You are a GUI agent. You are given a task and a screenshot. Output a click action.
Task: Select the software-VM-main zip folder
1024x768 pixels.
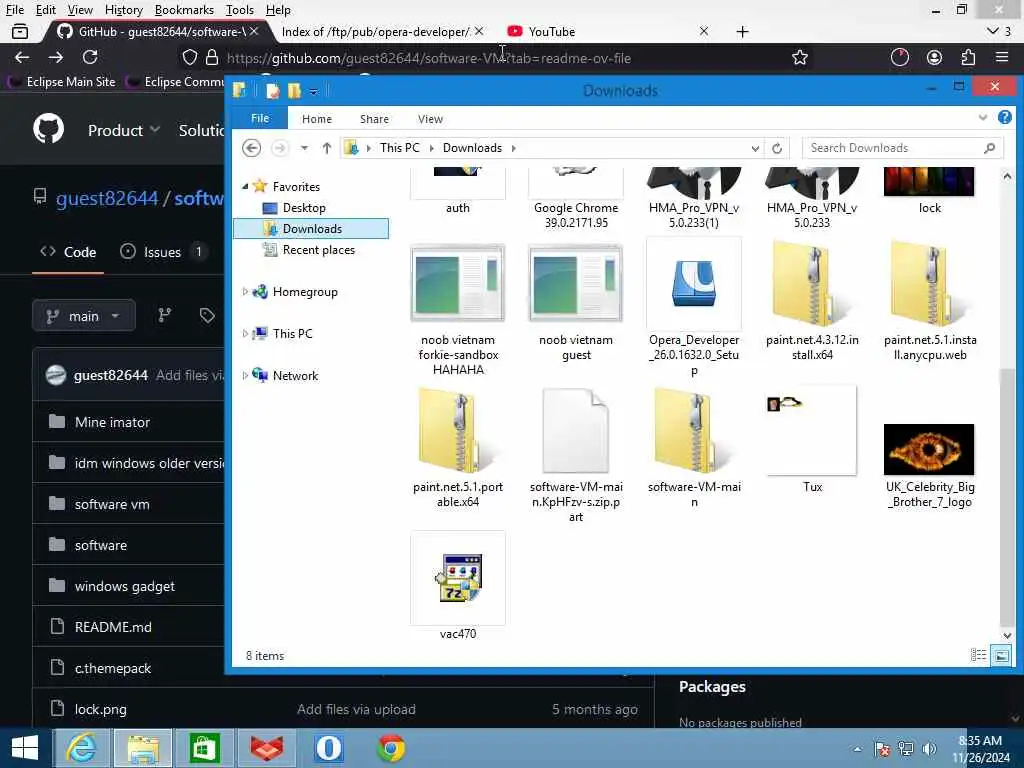click(694, 448)
